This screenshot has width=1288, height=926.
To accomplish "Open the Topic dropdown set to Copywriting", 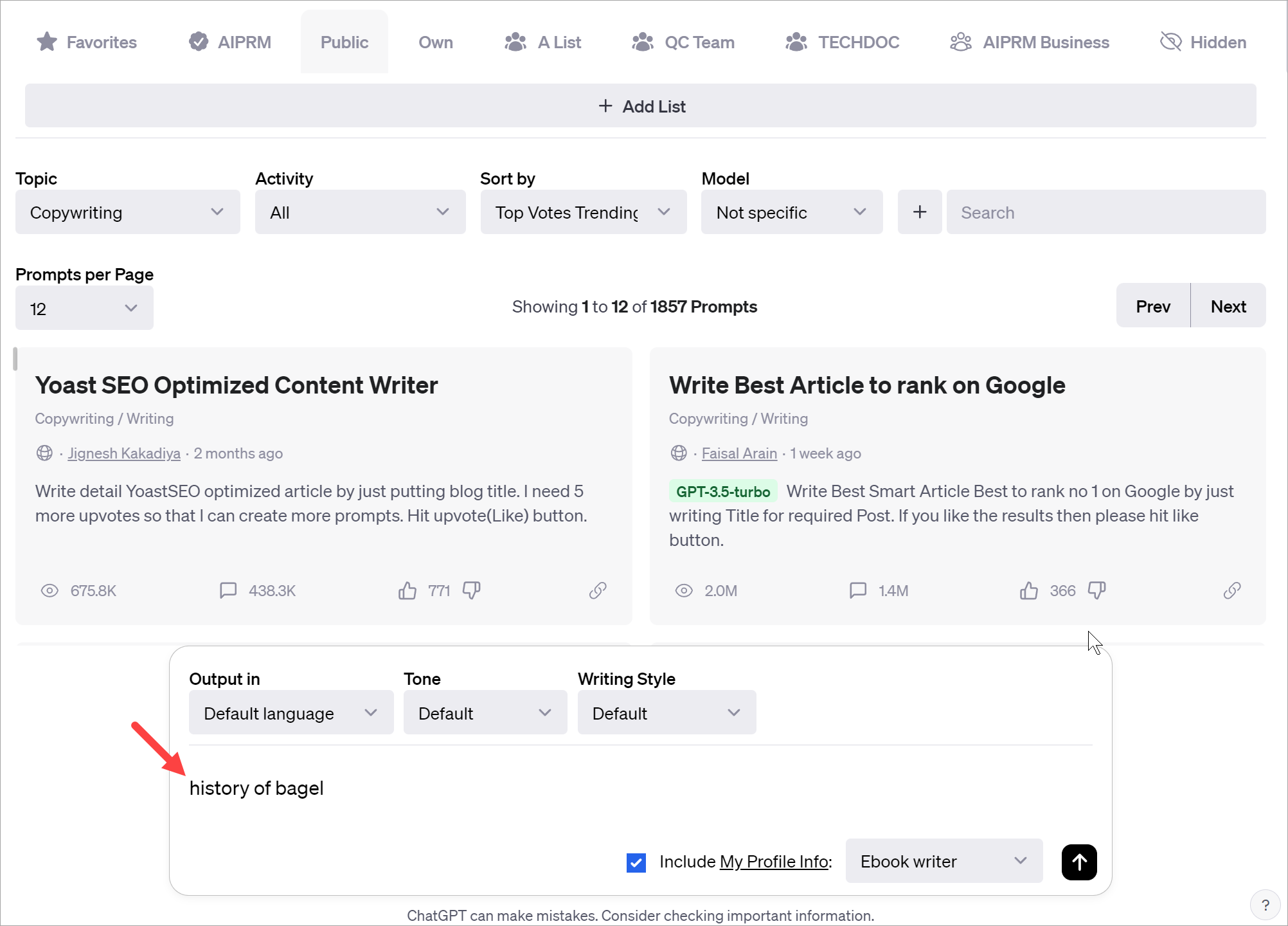I will click(x=127, y=212).
